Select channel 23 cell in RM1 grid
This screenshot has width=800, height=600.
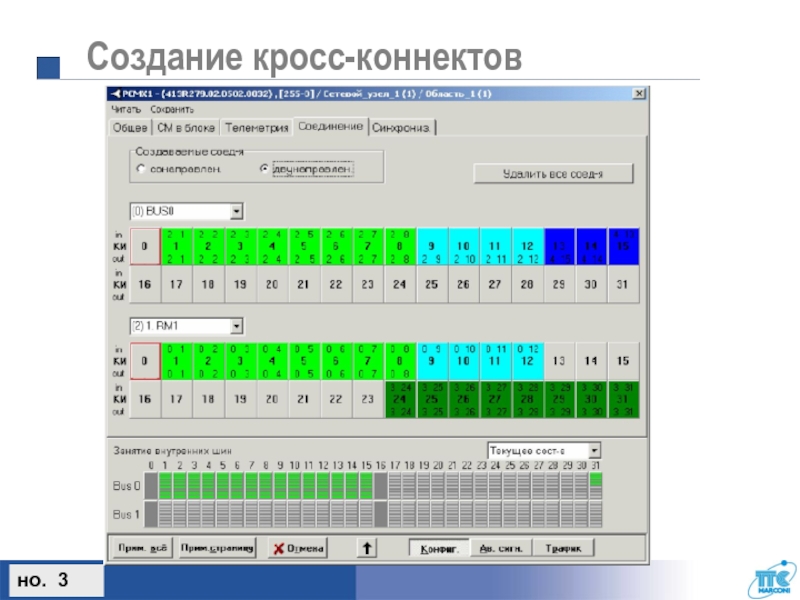(368, 399)
